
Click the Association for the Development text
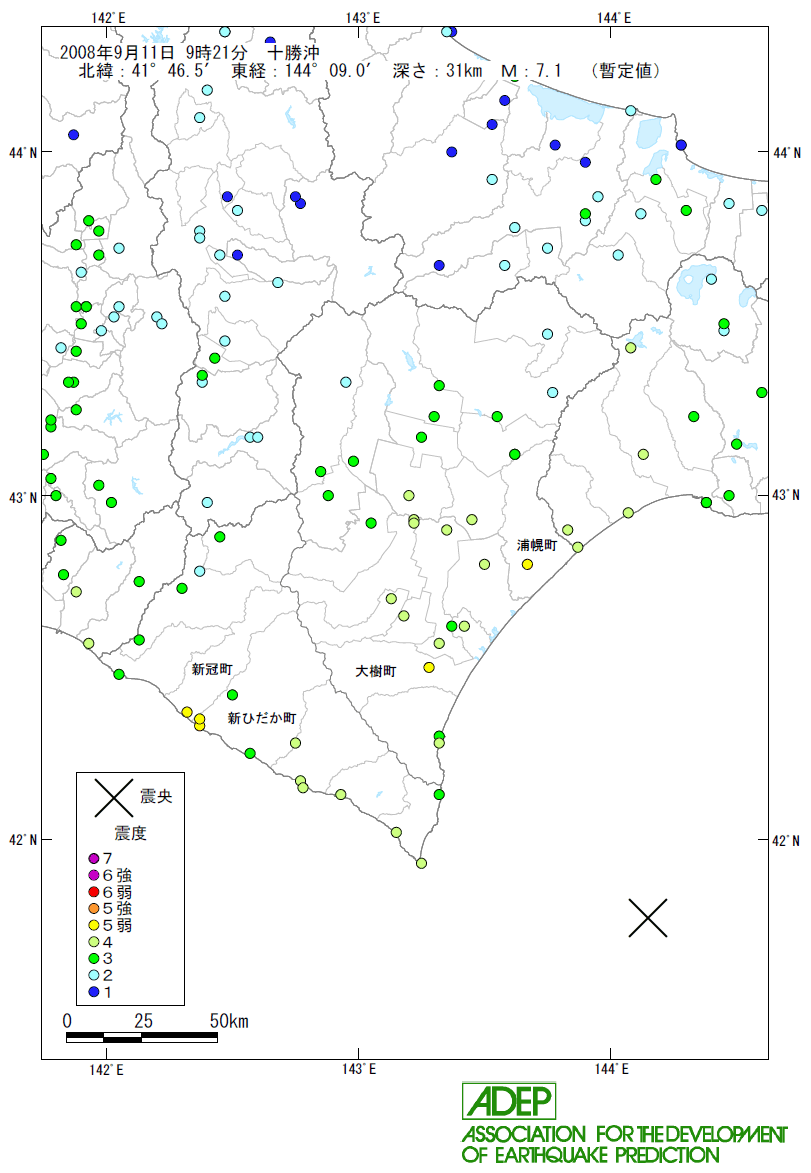(623, 1134)
